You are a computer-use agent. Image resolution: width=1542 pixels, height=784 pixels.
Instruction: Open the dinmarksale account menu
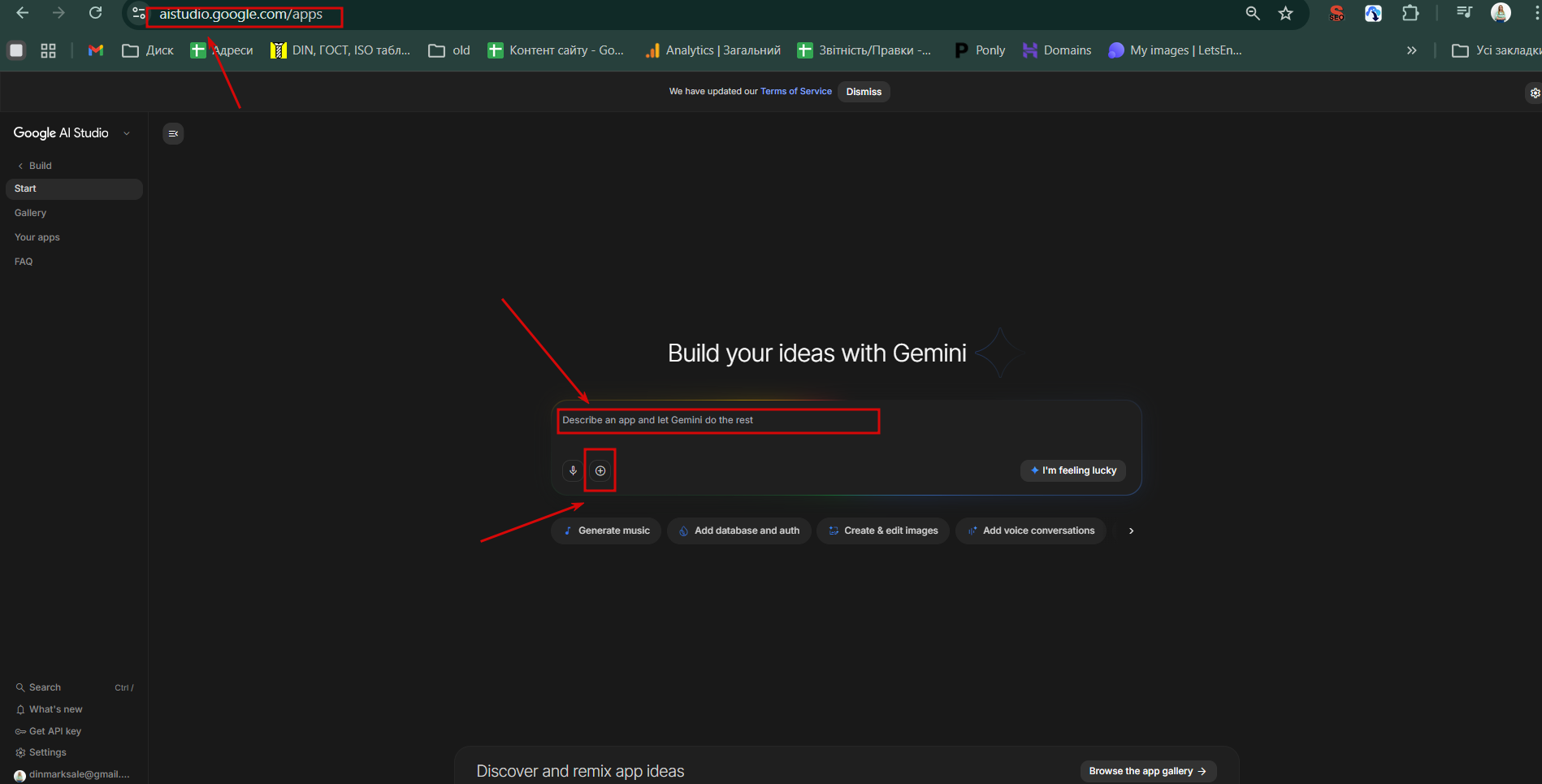coord(72,774)
